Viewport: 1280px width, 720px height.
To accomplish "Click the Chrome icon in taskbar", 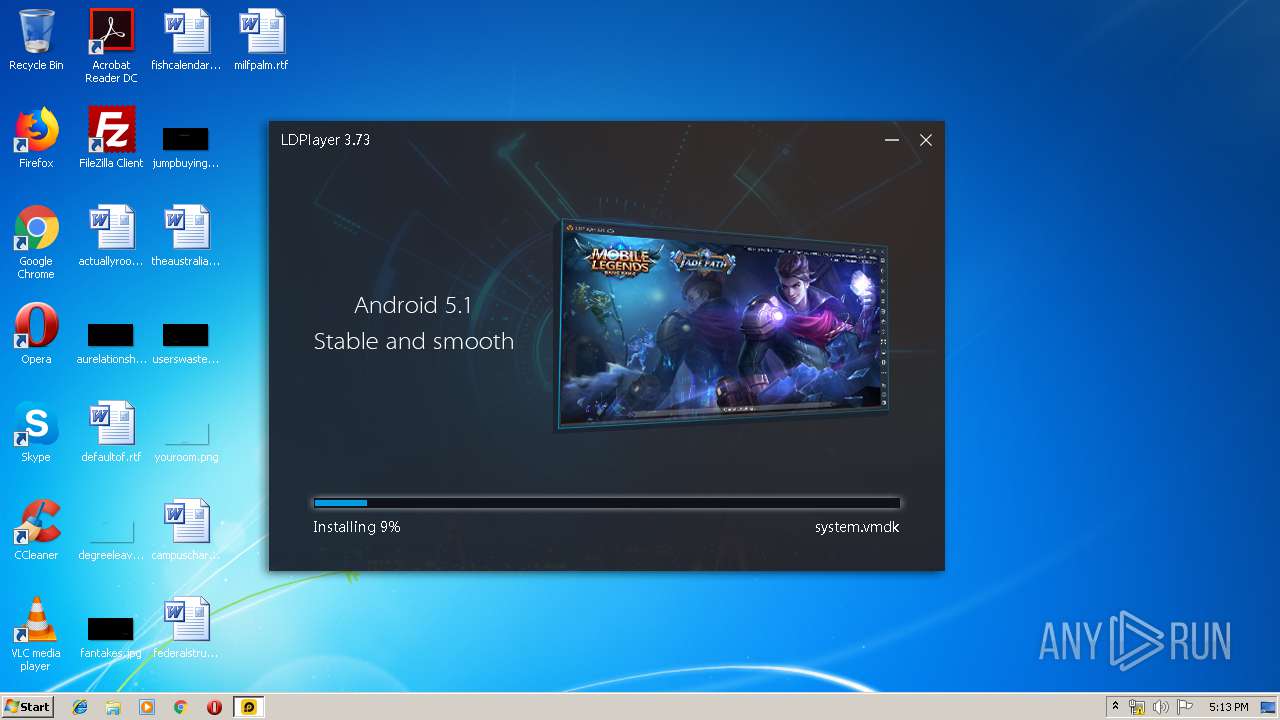I will (x=180, y=707).
